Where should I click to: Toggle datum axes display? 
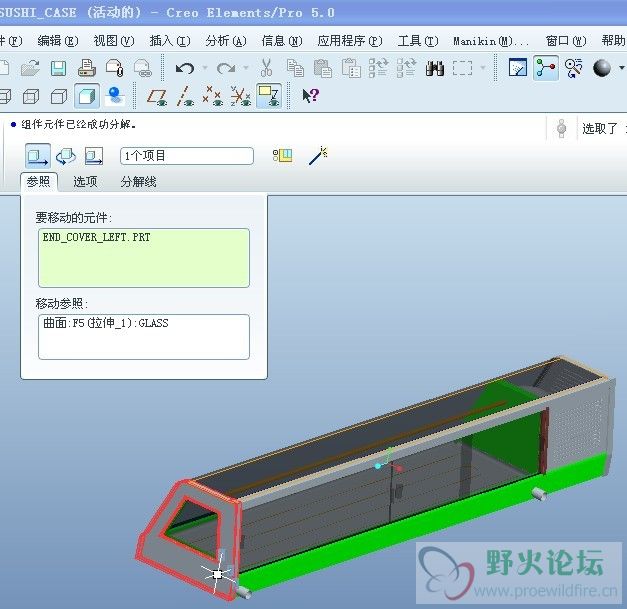click(185, 96)
